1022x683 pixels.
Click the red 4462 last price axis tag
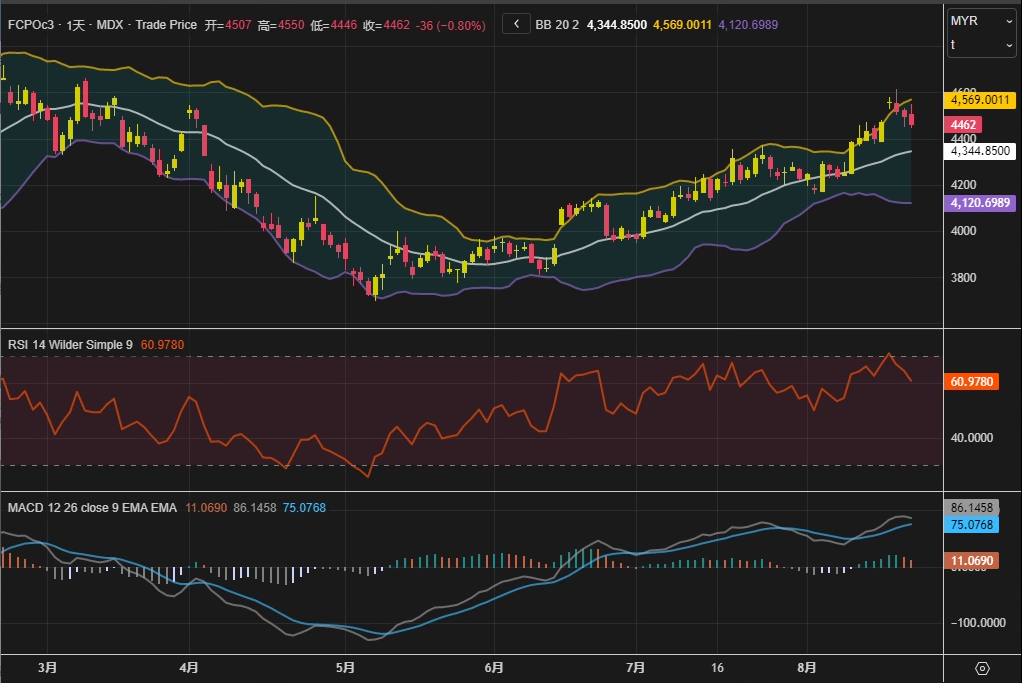(963, 124)
